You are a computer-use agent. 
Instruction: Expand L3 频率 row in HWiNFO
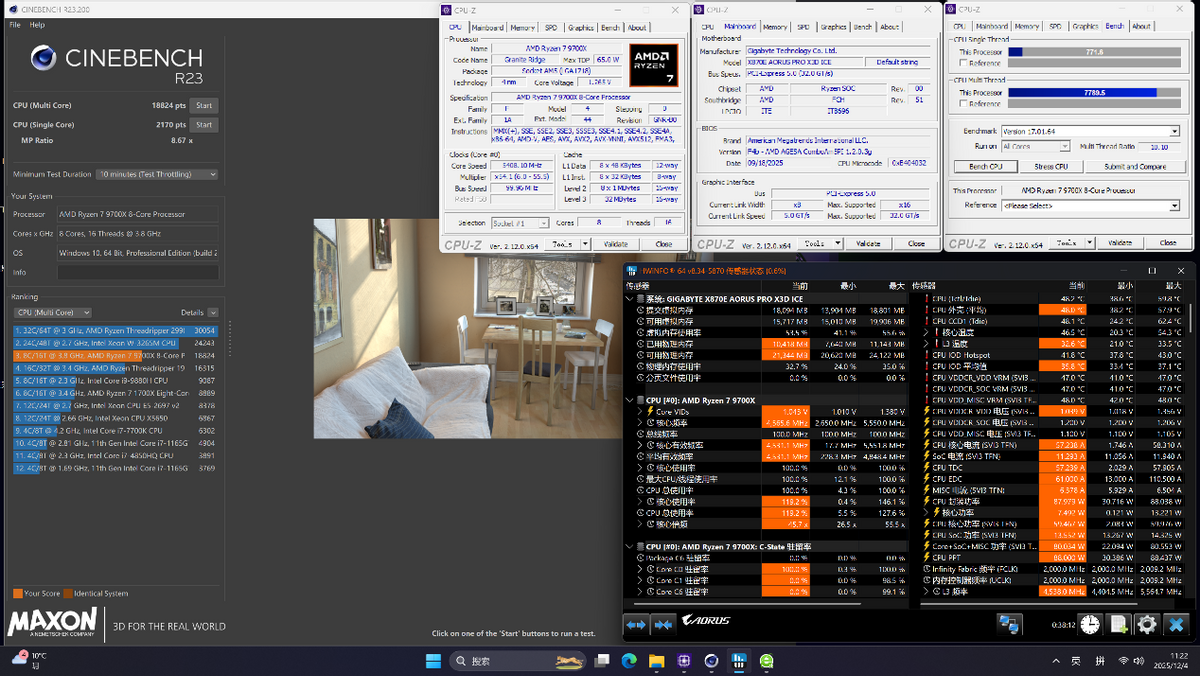pyautogui.click(x=927, y=591)
